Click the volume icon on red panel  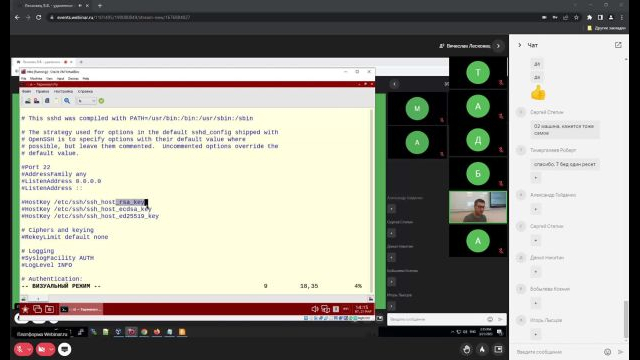click(x=315, y=309)
